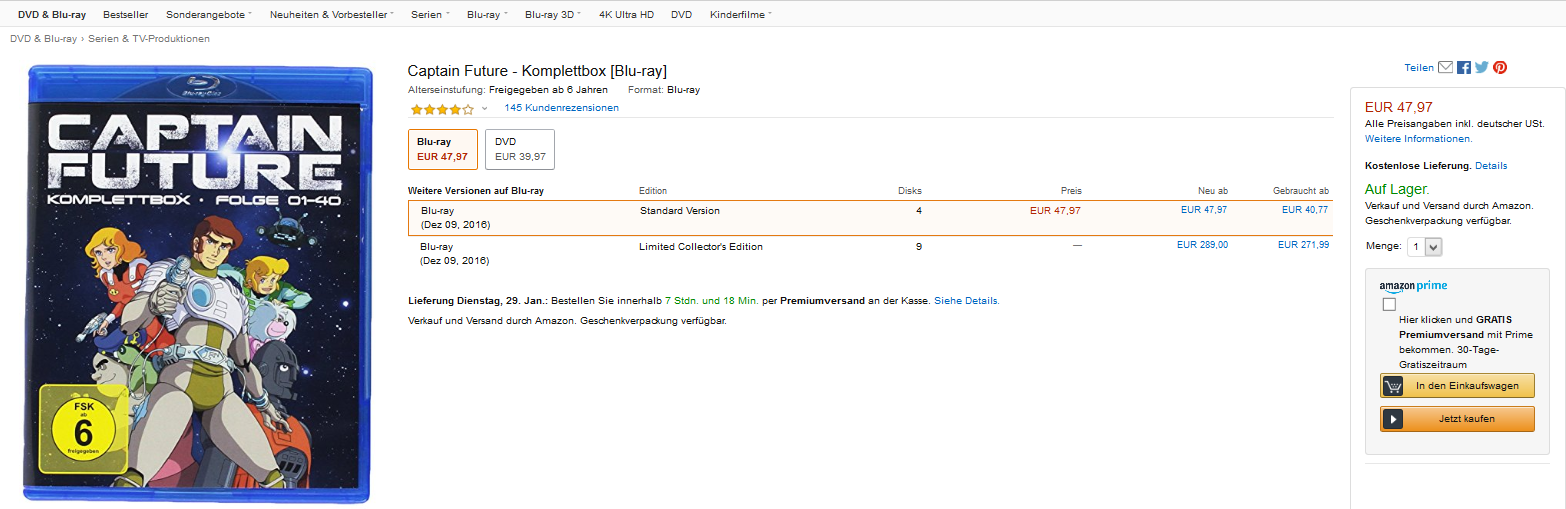Viewport: 1566px width, 509px height.
Task: Click Freigegeben ab 6 Jahren age rating text
Action: 548,90
